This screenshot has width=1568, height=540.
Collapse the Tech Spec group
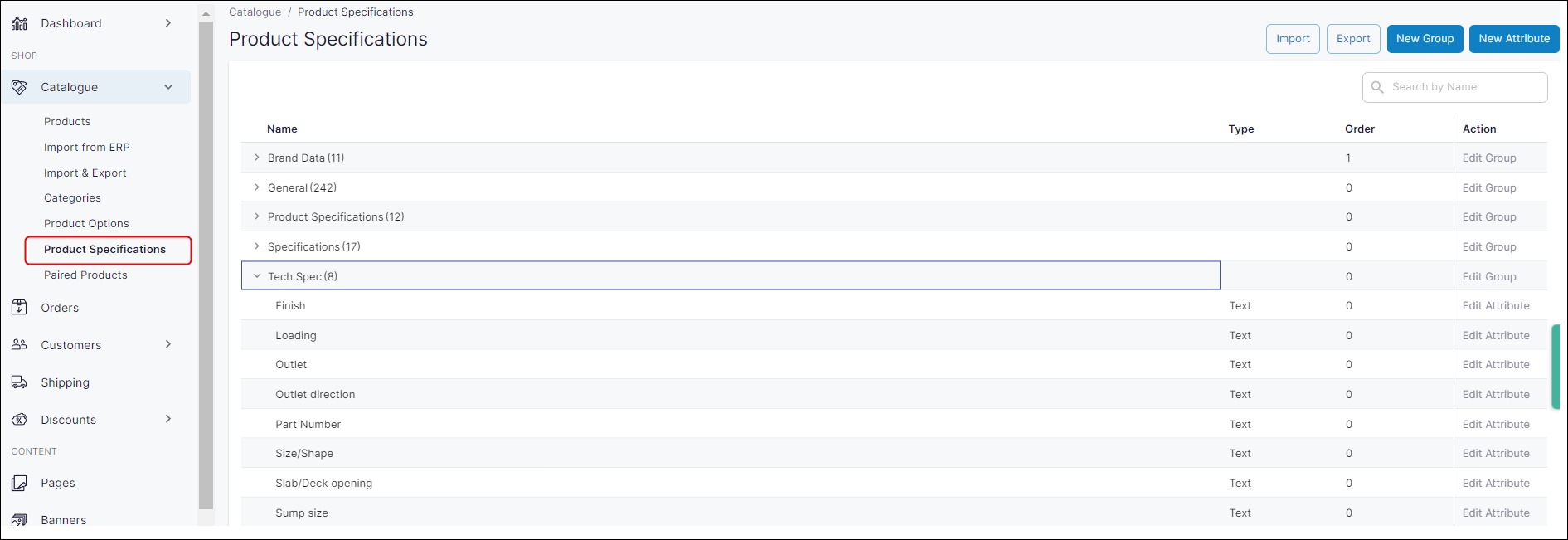(x=257, y=276)
